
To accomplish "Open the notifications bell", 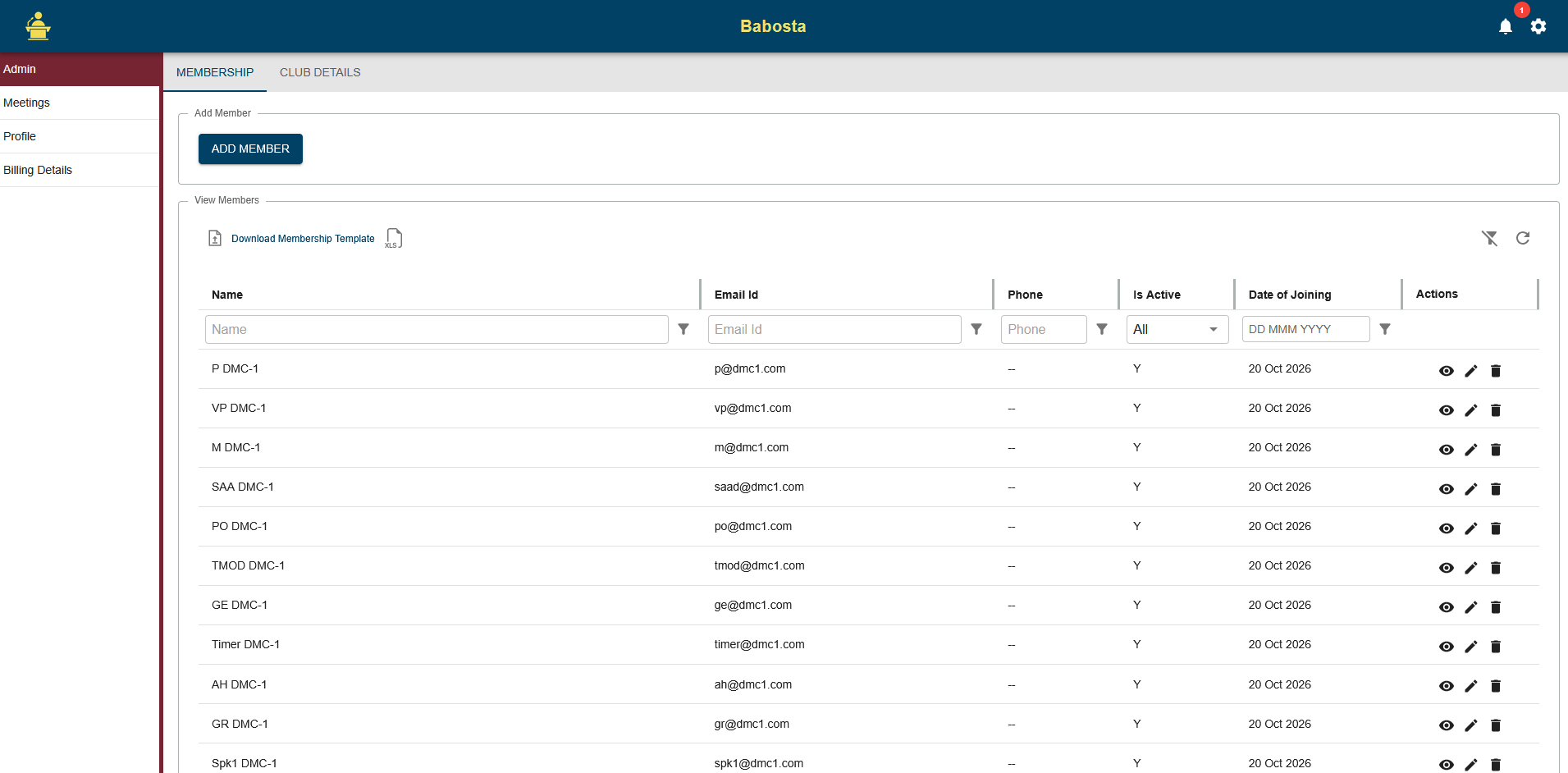I will tap(1505, 26).
